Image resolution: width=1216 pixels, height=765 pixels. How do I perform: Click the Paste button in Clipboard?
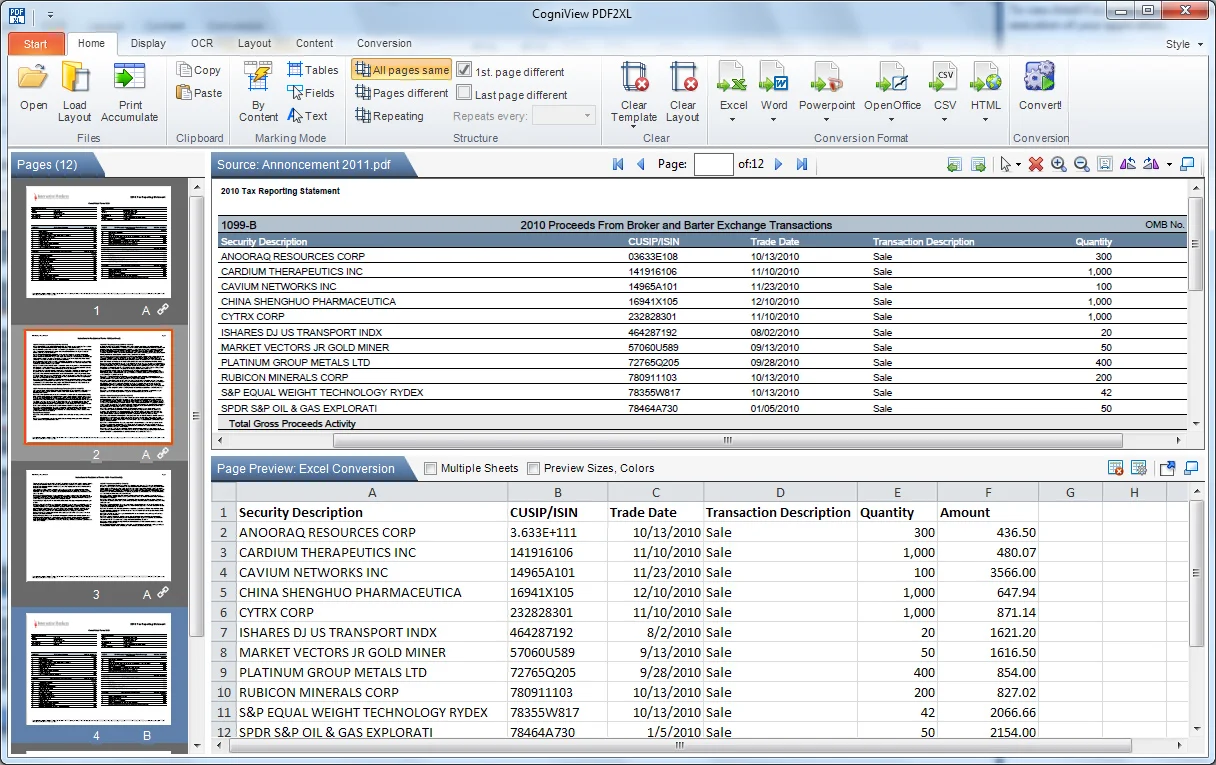[x=199, y=93]
